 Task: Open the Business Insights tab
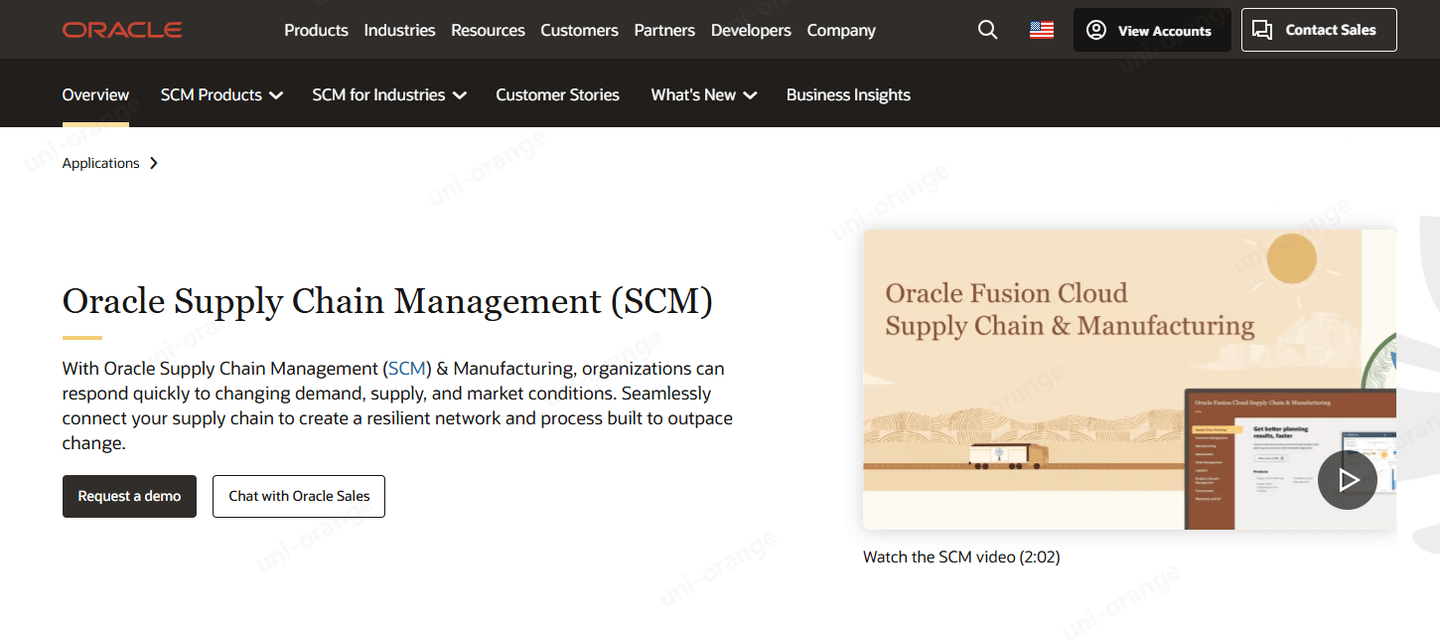tap(848, 95)
